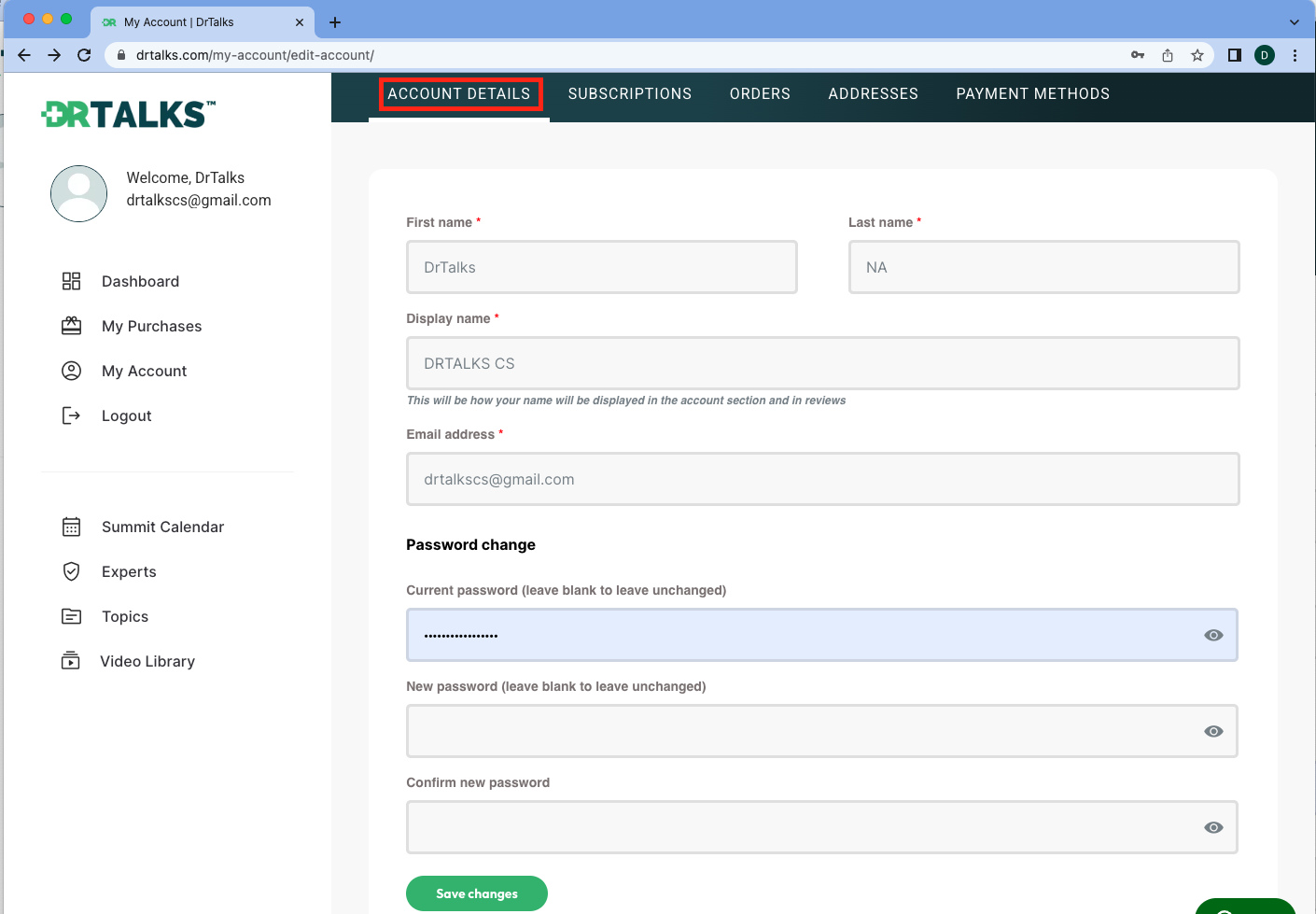Click the Password change heading
Screen dimensions: 1316x914
point(470,544)
